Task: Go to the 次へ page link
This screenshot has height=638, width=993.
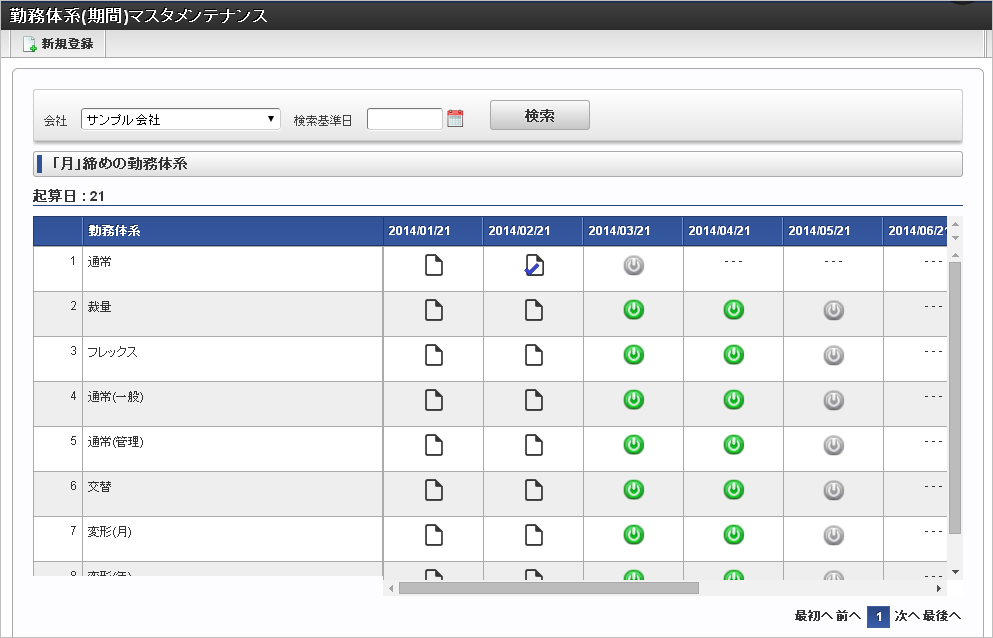Action: pos(907,615)
